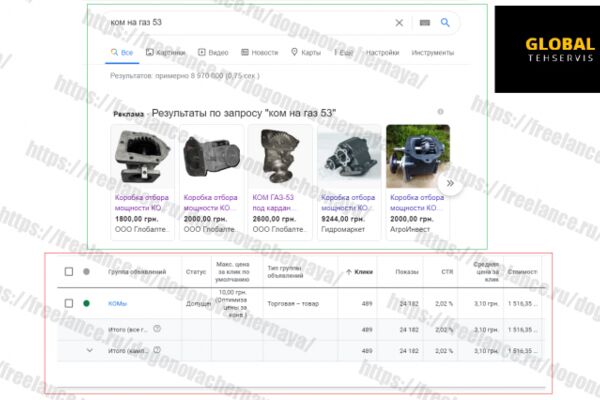600x400 pixels.
Task: Open the second 2000,00 грн ООО Глобалте product image
Action: 211,157
